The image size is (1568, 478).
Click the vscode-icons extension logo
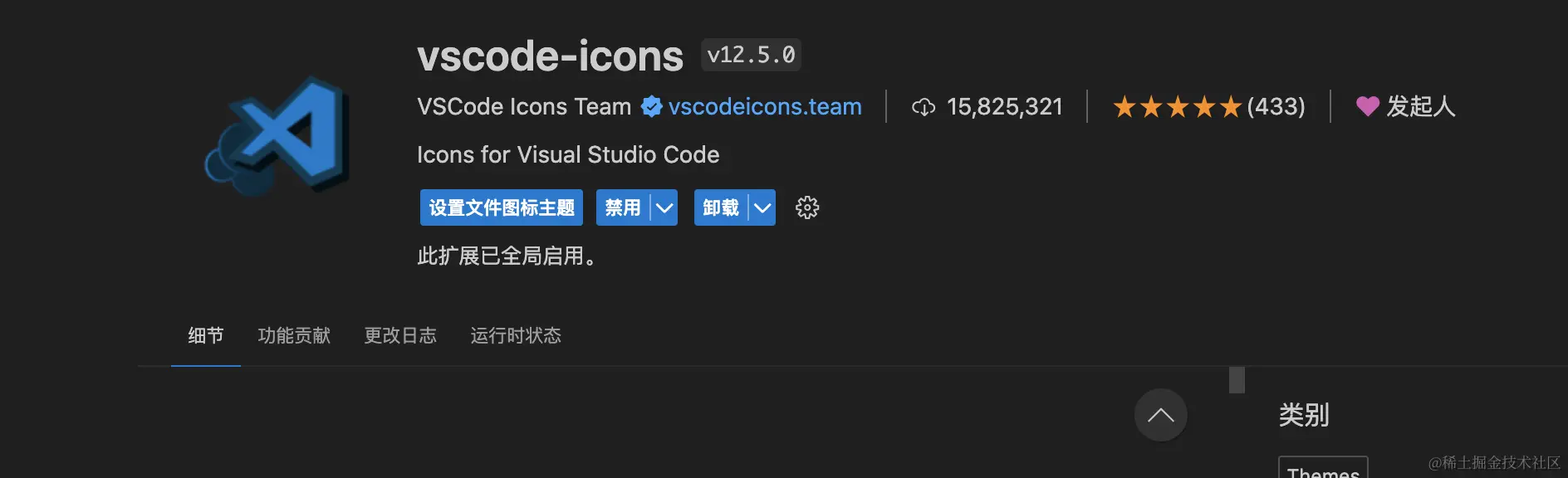pos(278,137)
